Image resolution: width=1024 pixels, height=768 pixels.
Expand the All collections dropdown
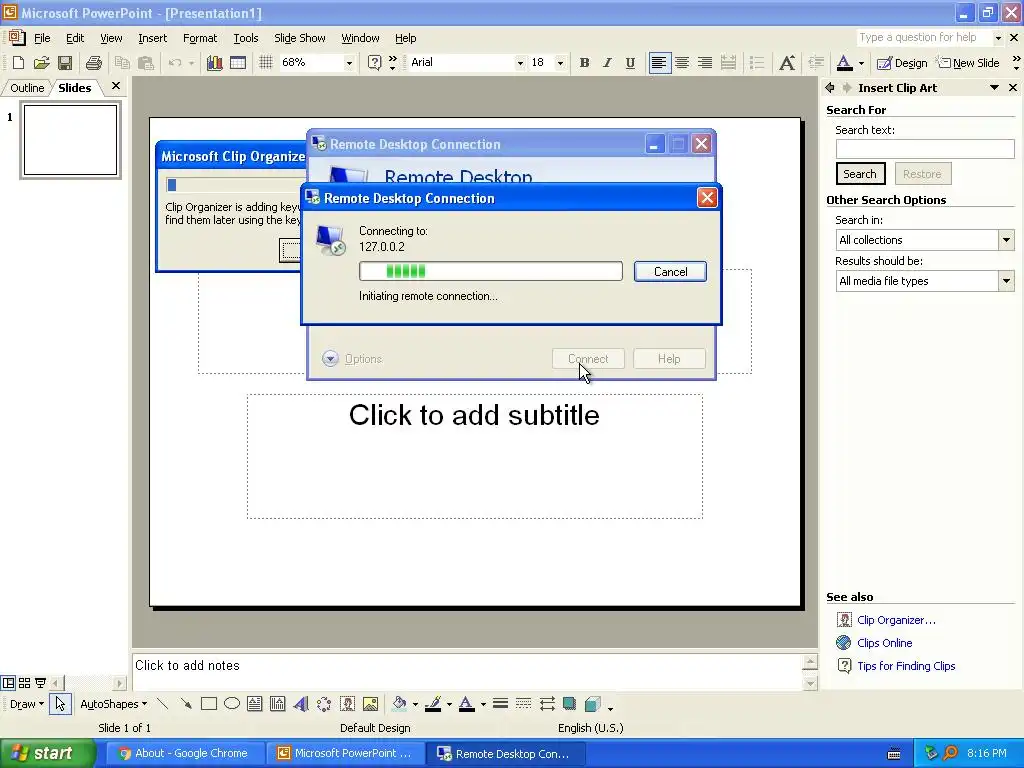(1006, 240)
